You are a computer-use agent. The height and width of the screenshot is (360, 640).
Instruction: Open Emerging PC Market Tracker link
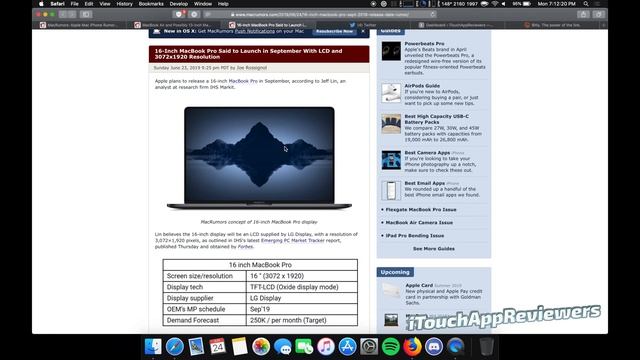tap(292, 240)
